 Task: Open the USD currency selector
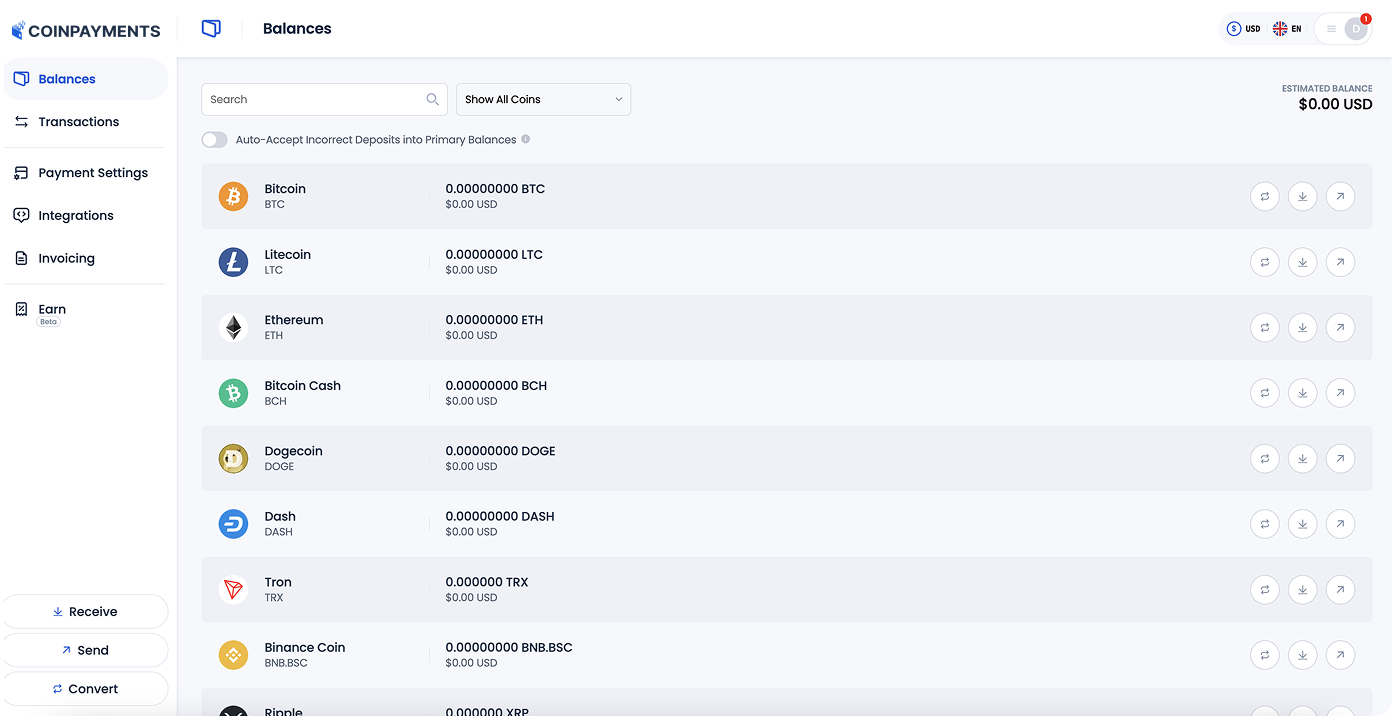coord(1244,29)
